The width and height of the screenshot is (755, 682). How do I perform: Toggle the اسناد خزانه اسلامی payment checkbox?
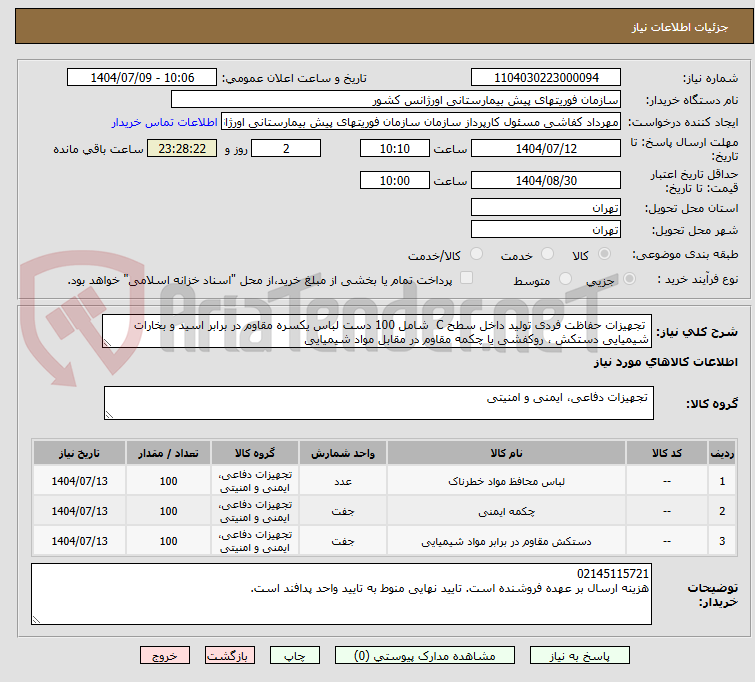pos(466,279)
